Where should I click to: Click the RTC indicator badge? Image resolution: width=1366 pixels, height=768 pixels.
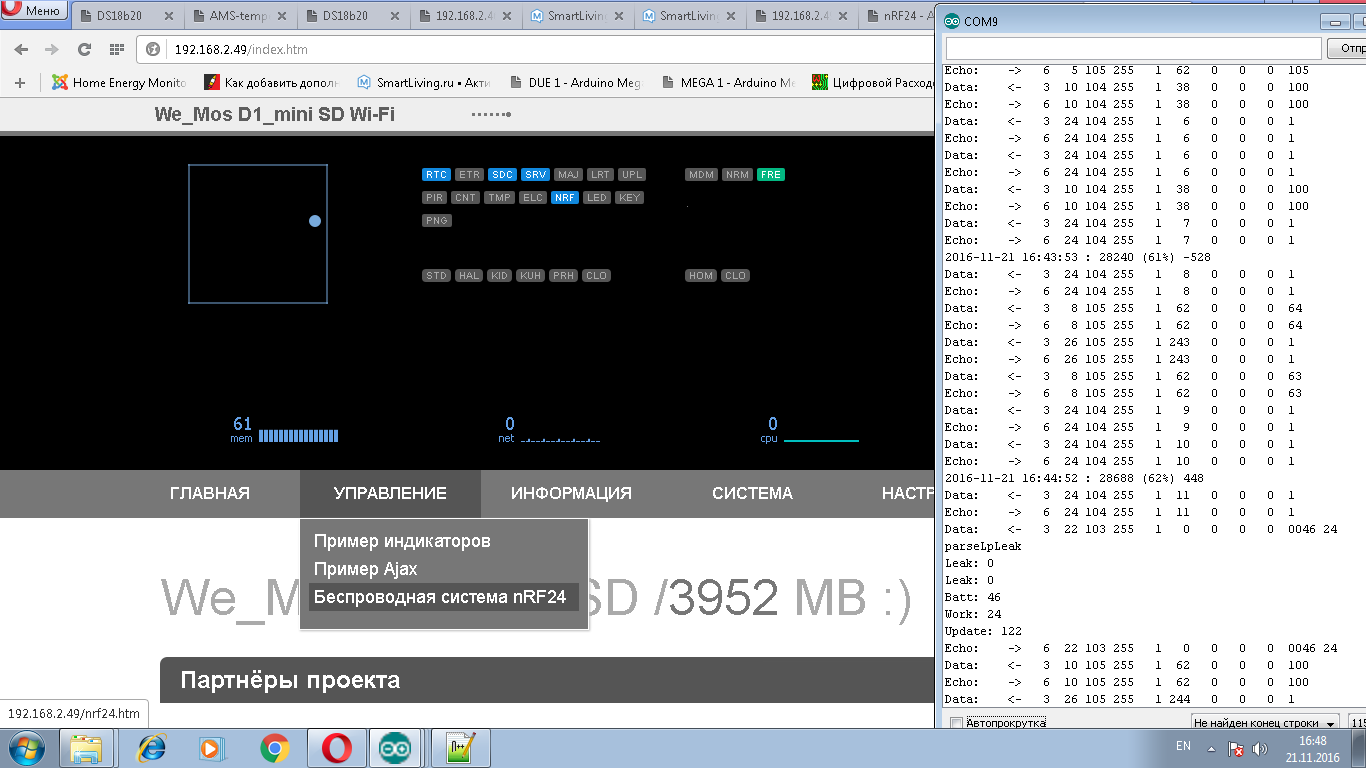436,174
